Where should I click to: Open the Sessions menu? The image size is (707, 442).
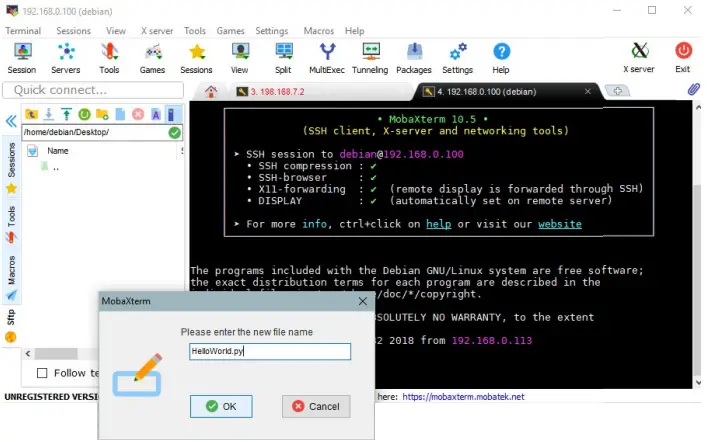click(x=73, y=31)
